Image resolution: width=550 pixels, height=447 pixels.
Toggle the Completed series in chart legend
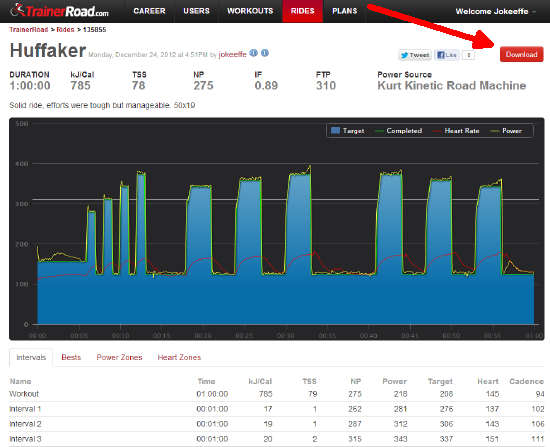coord(398,131)
